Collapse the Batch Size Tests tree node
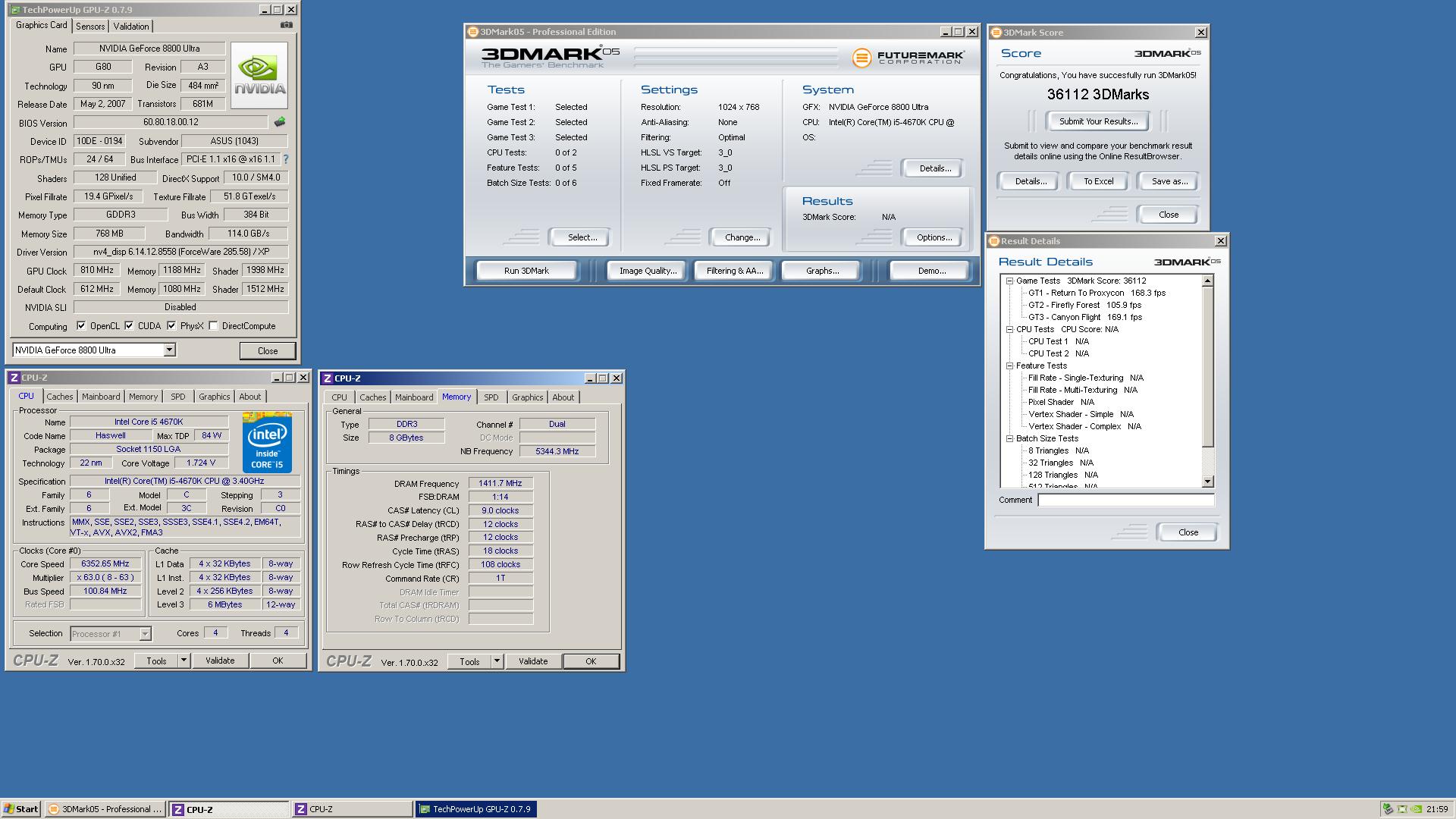The height and width of the screenshot is (819, 1456). [1009, 438]
